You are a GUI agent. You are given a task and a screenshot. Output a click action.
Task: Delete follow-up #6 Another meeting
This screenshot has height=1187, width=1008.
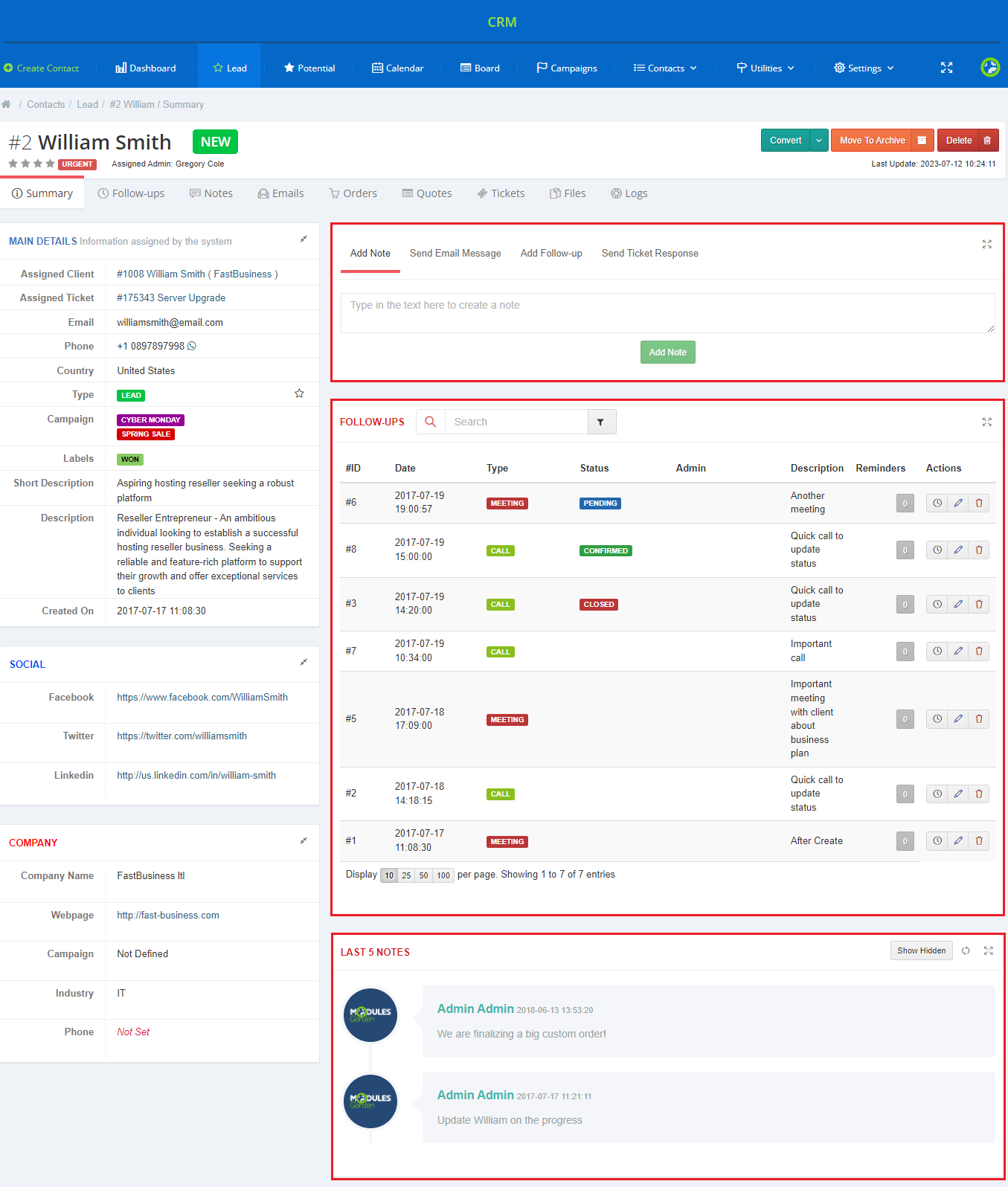(979, 503)
